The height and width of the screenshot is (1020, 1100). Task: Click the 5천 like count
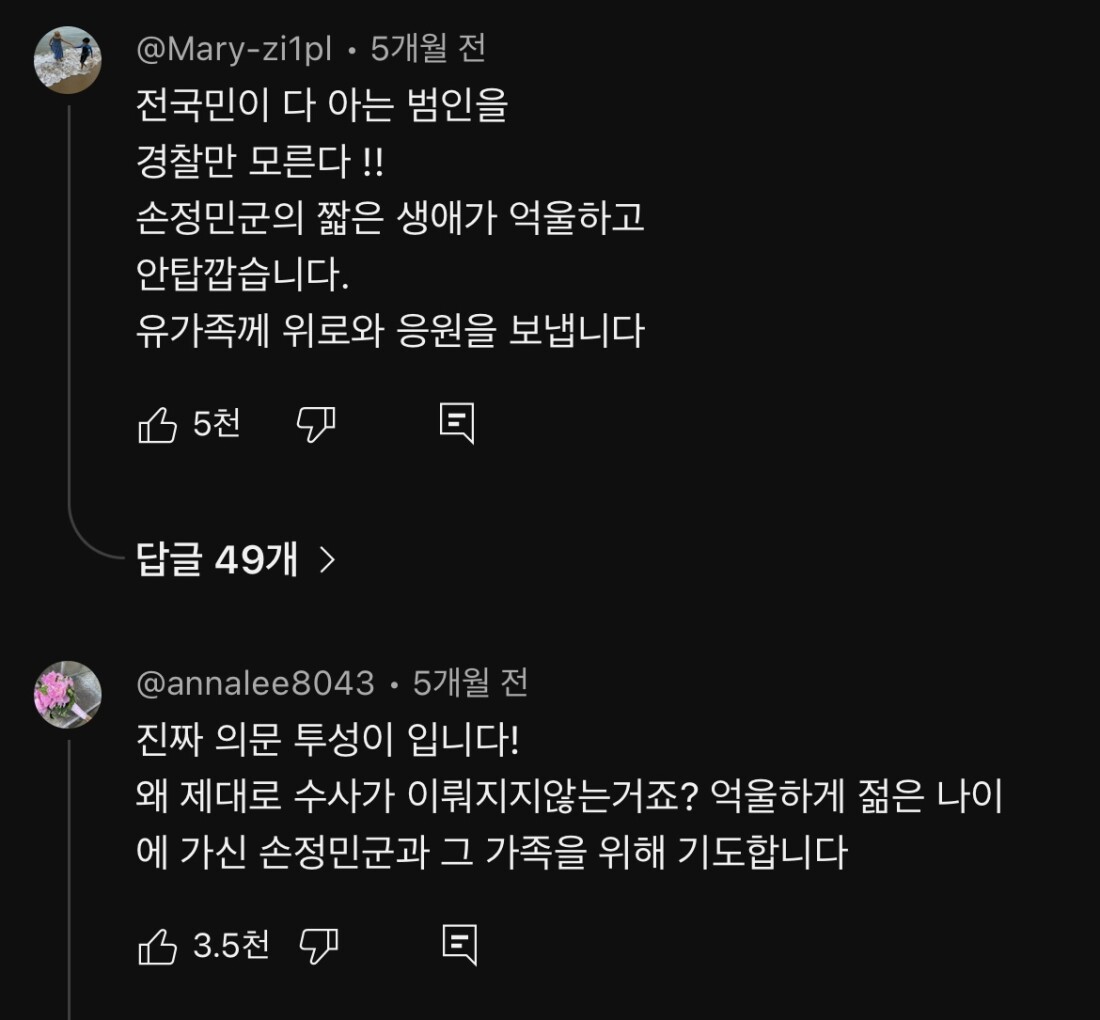[x=216, y=425]
